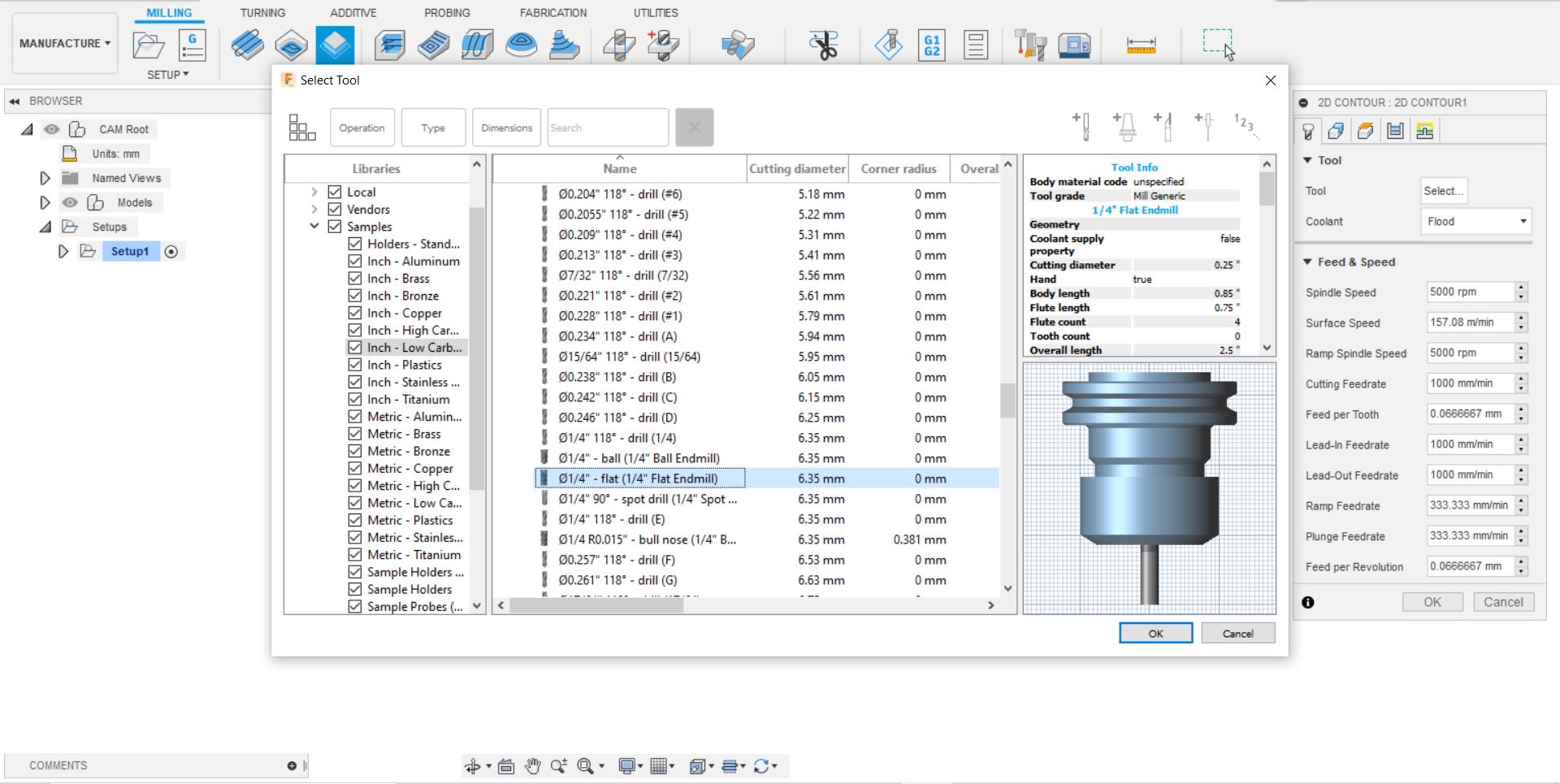
Task: Switch to the TURNING tab
Action: [x=262, y=13]
